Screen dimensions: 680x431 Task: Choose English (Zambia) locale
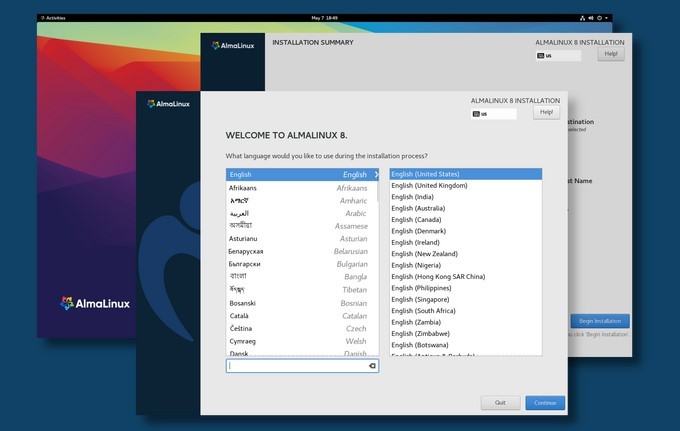pyautogui.click(x=466, y=322)
